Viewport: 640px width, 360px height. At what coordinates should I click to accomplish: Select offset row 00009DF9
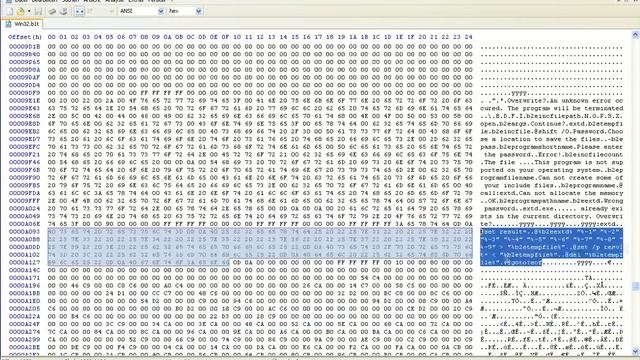coord(25,93)
